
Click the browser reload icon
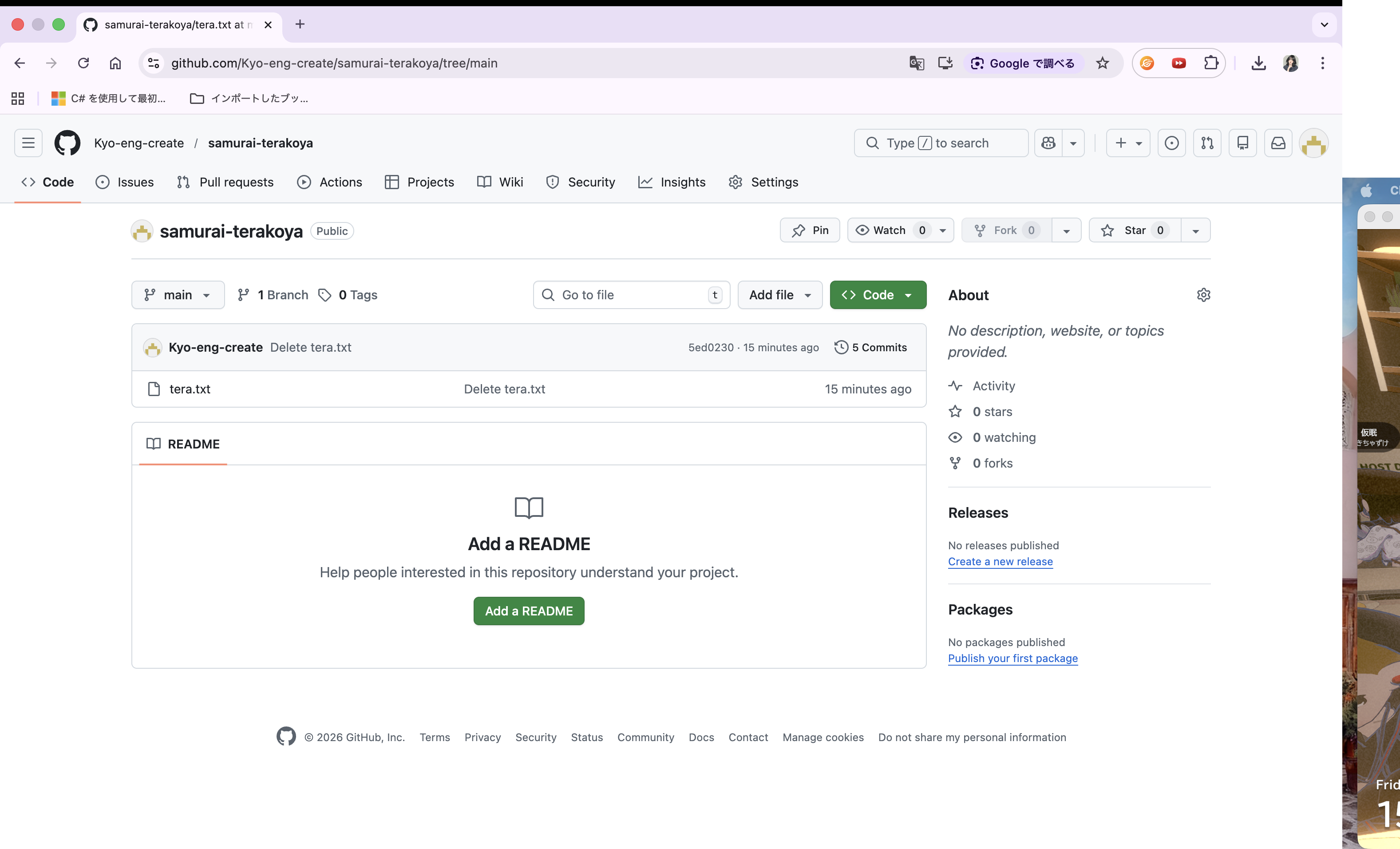tap(83, 63)
